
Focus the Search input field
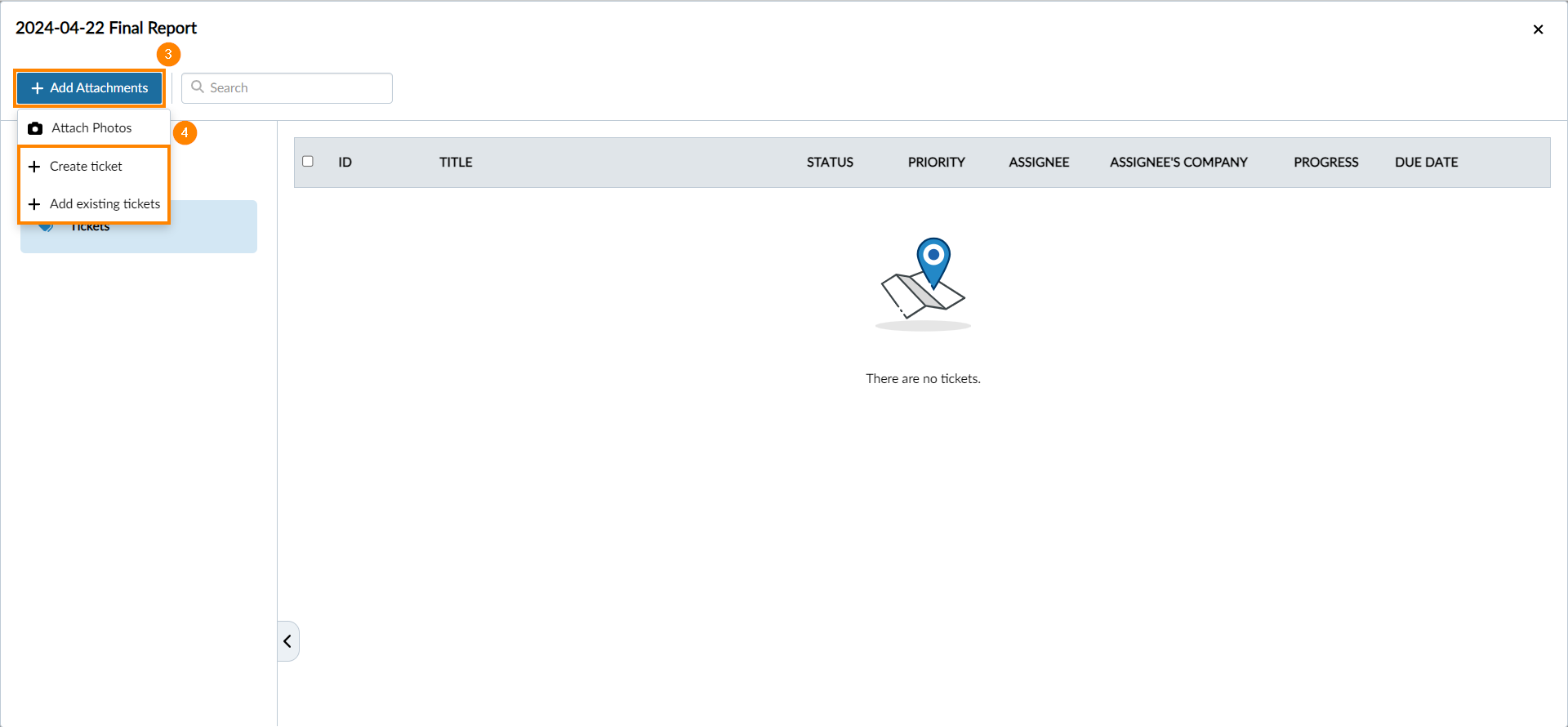pyautogui.click(x=287, y=88)
